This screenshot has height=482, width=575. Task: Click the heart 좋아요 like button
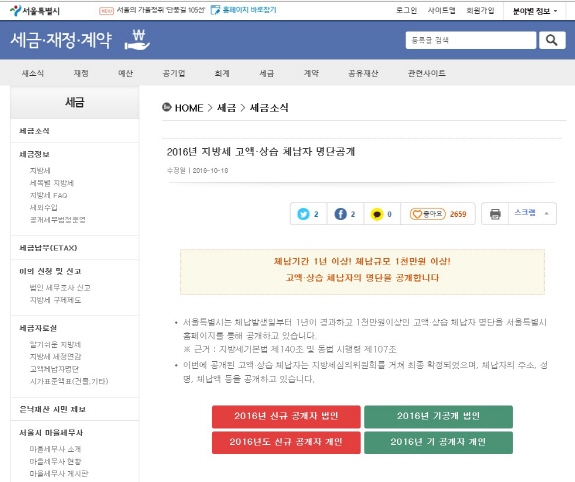click(428, 214)
